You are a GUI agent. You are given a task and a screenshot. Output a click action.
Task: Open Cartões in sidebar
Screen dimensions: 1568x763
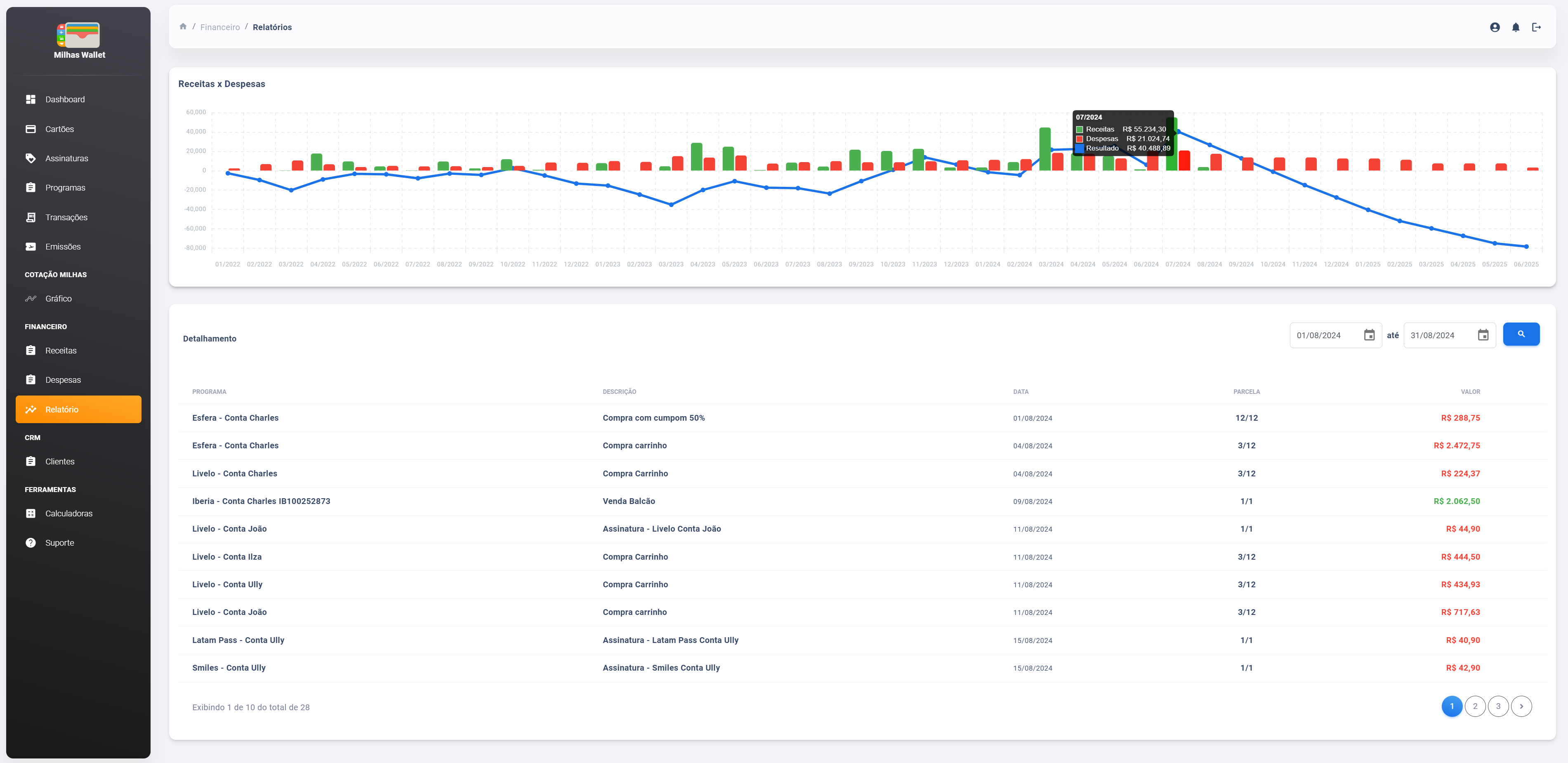pyautogui.click(x=60, y=129)
